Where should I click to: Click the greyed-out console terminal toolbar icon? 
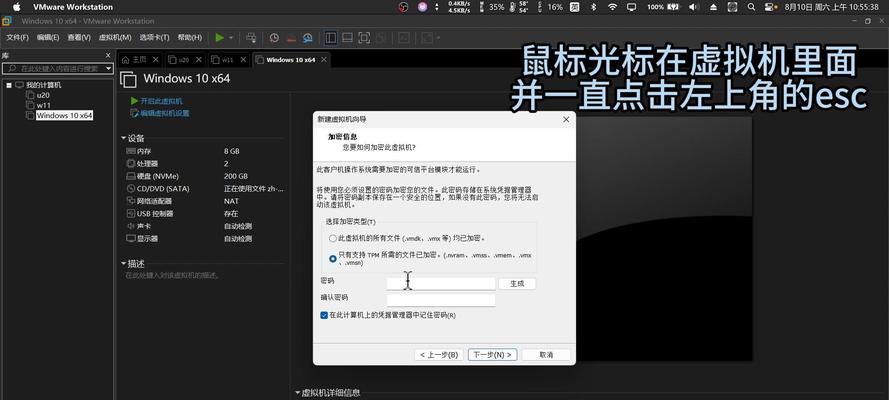pyautogui.click(x=404, y=37)
